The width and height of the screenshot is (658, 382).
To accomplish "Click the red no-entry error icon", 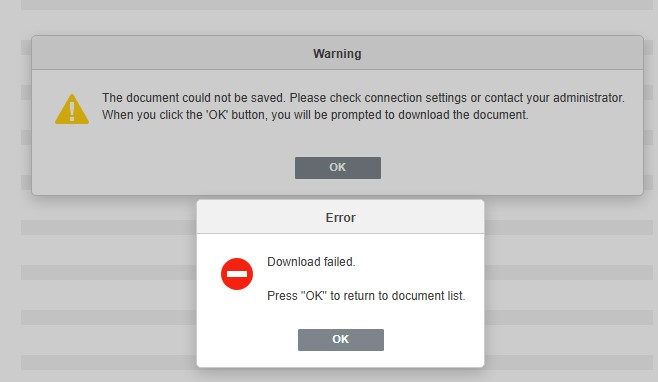I will (x=237, y=274).
